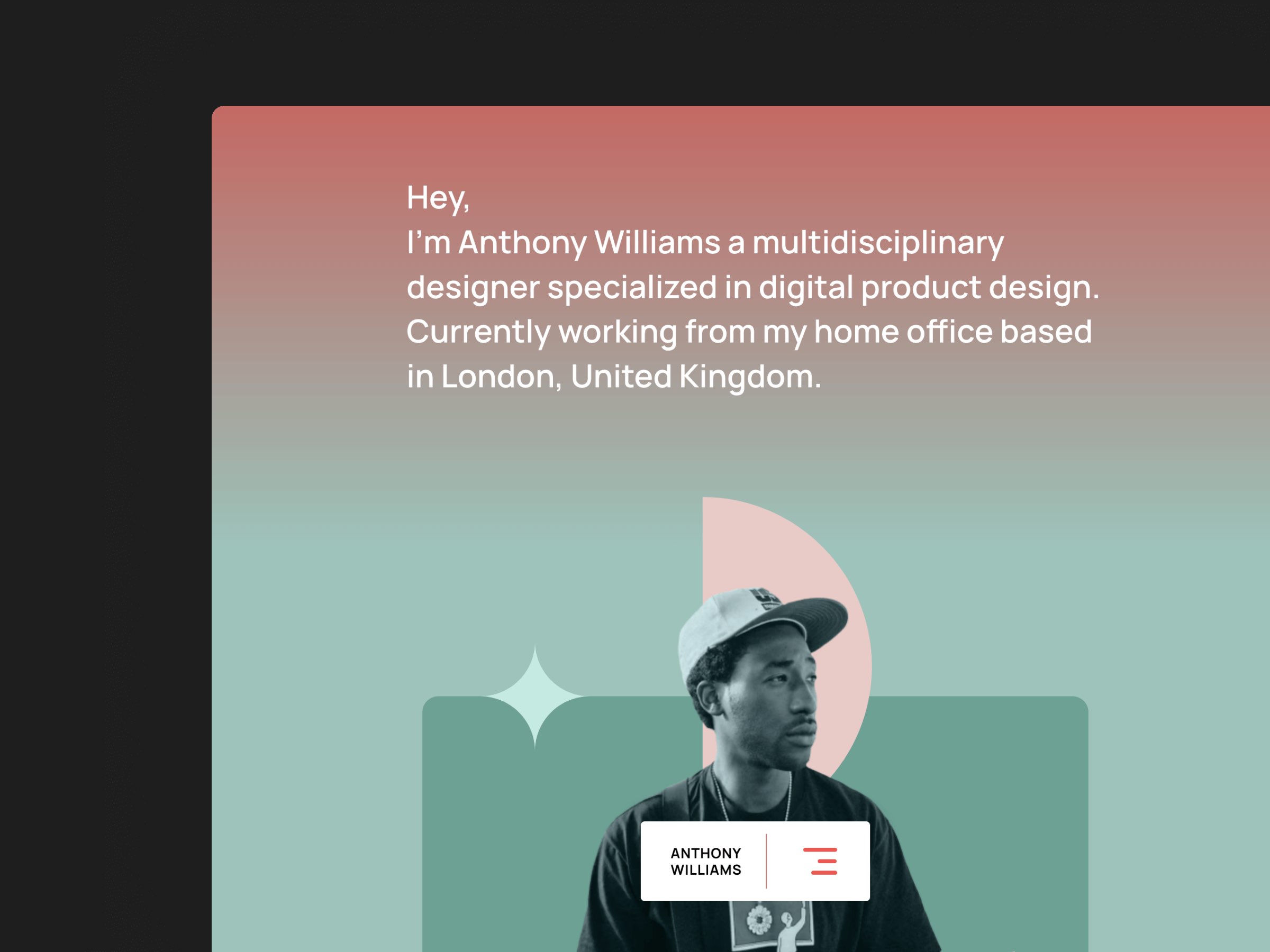Click the "in London, United Kingdom." text
The width and height of the screenshot is (1270, 952).
tap(614, 377)
